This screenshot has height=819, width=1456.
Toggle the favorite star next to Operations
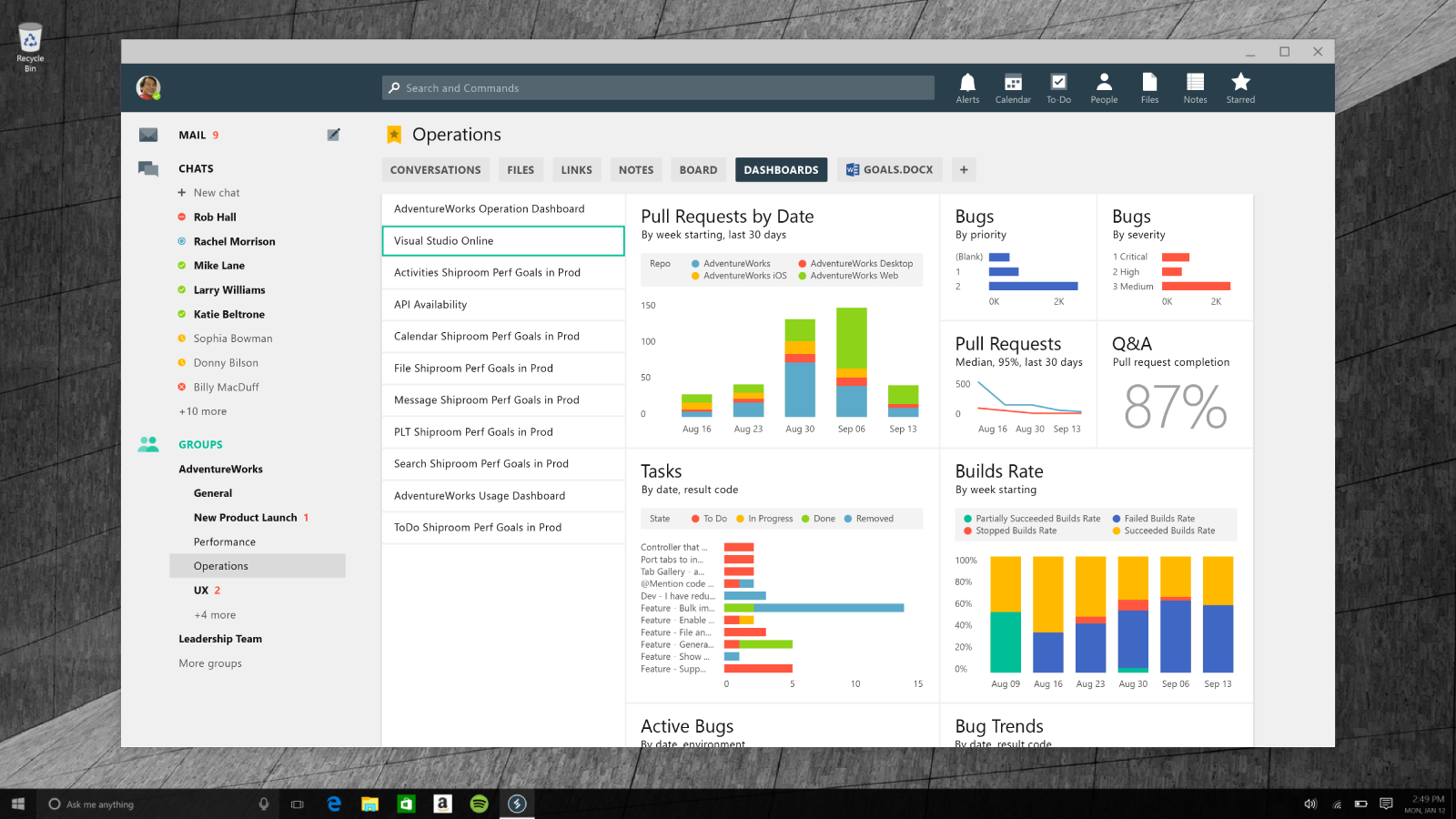pos(394,135)
